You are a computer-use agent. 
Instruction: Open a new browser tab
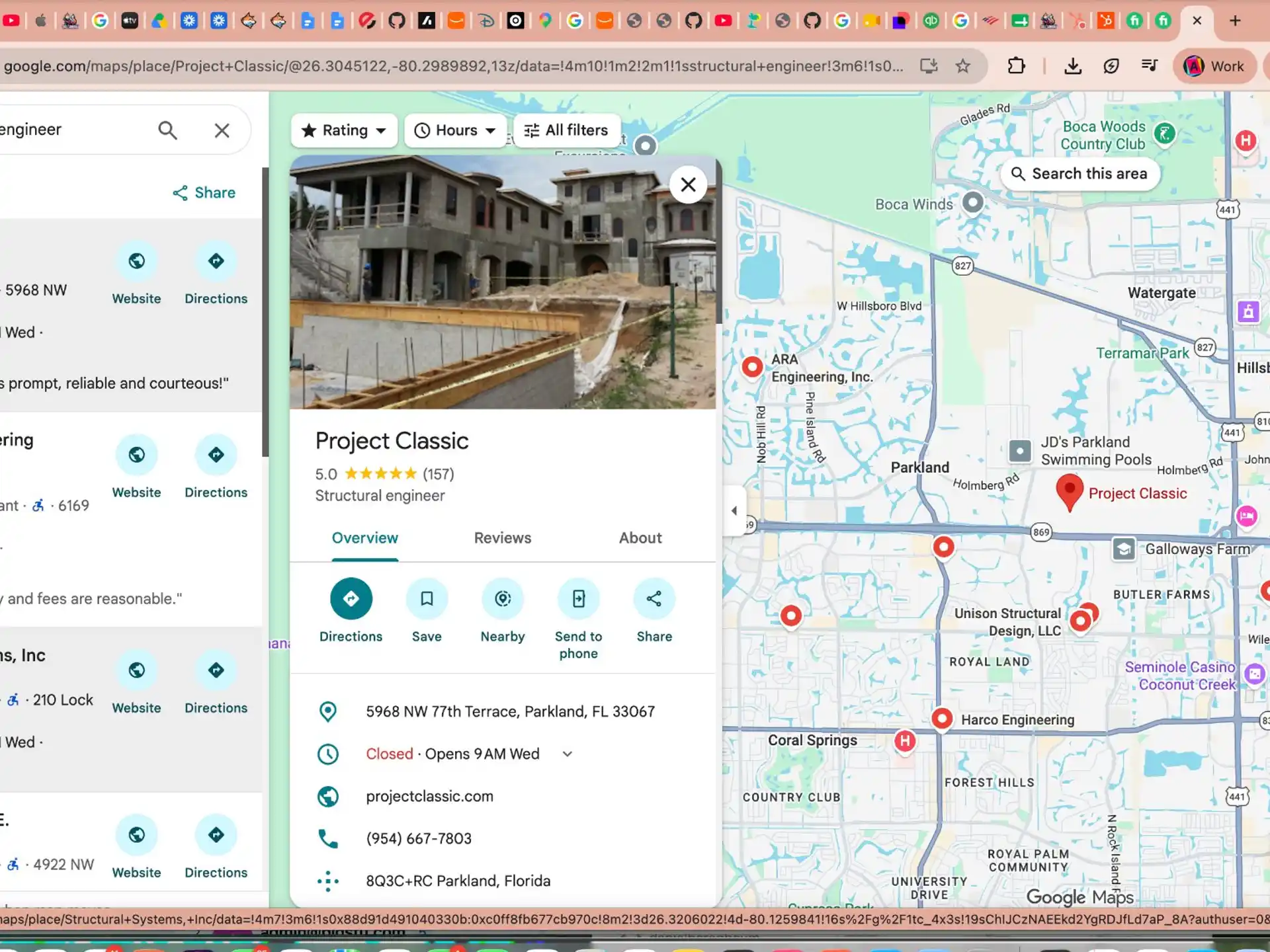pyautogui.click(x=1235, y=20)
